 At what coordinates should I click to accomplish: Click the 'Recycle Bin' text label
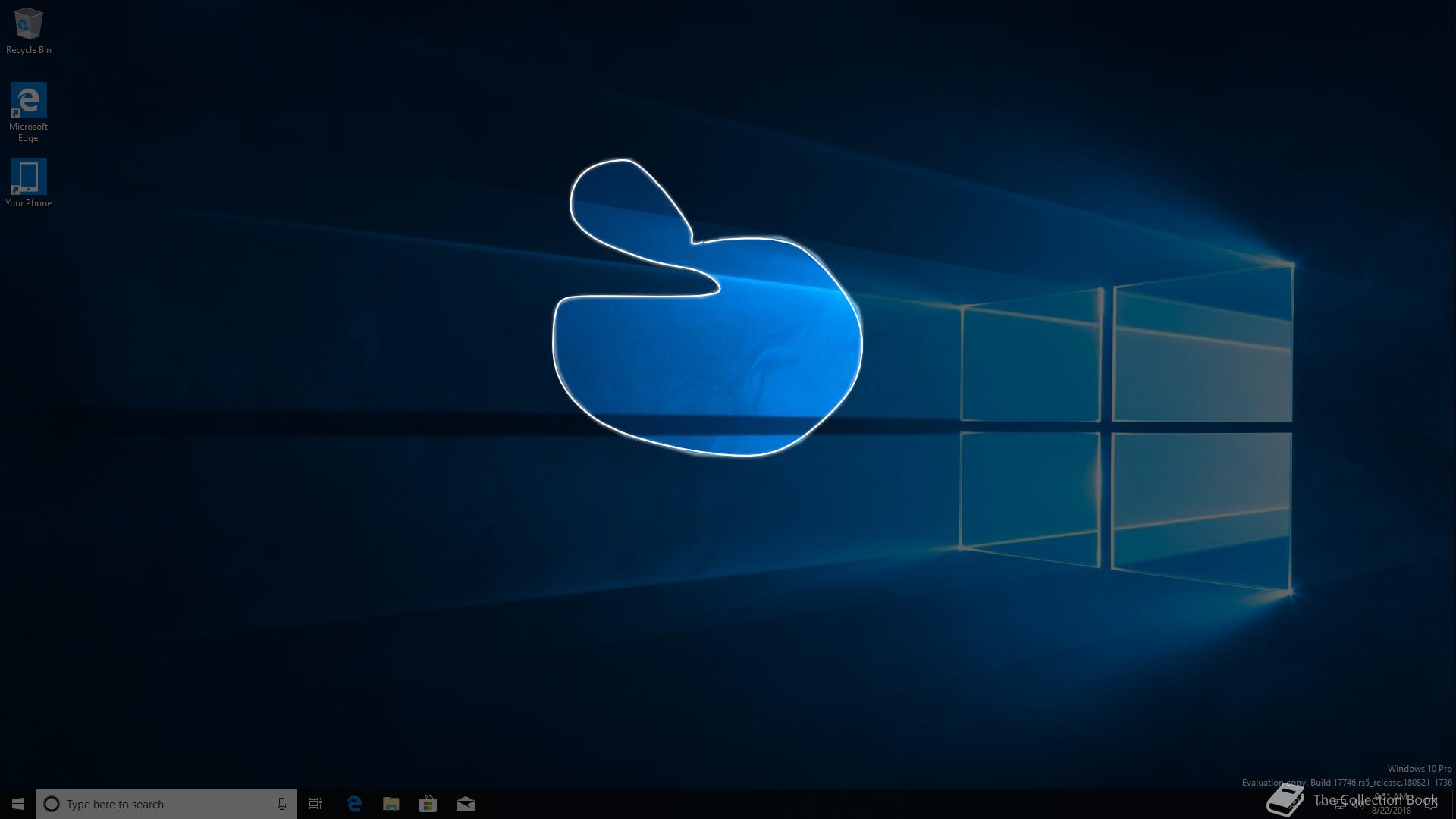28,50
